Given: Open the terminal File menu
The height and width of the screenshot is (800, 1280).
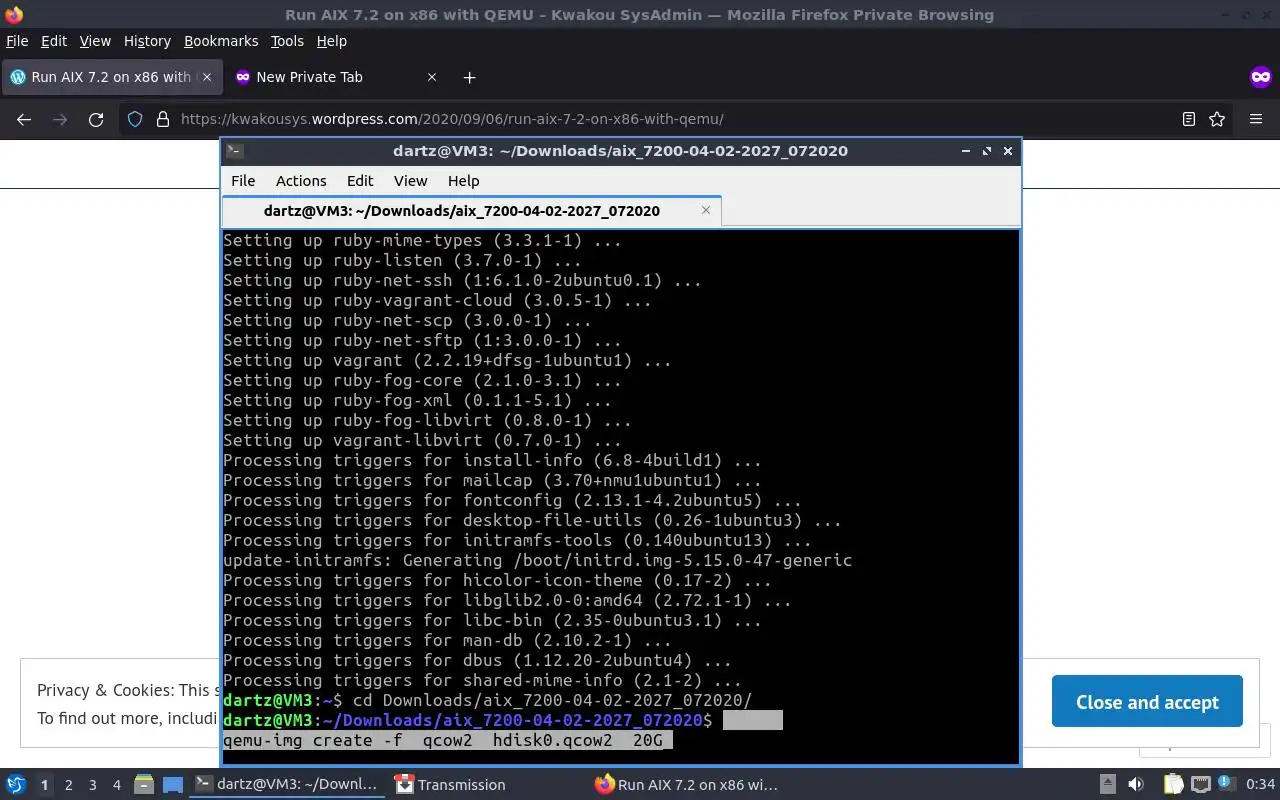Looking at the screenshot, I should (x=243, y=181).
